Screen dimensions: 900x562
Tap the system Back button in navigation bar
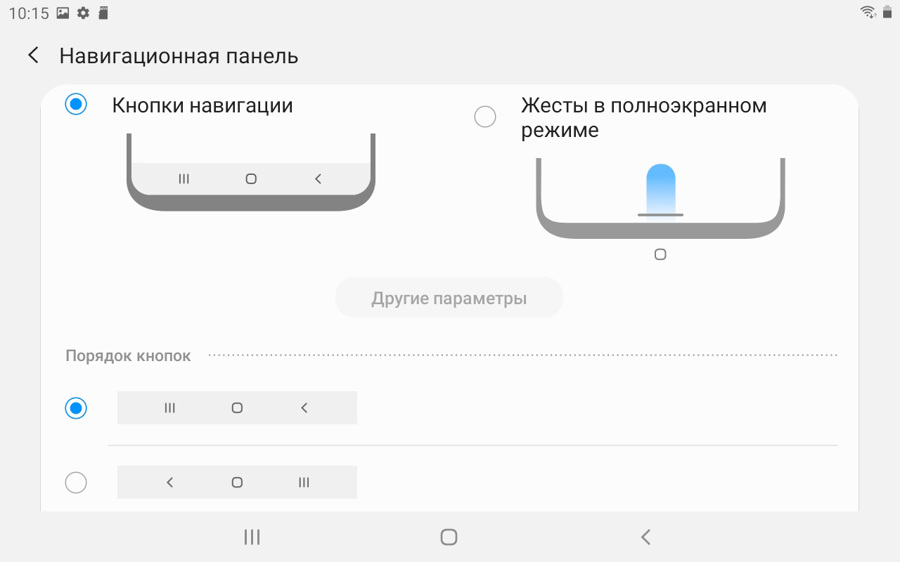coord(646,537)
